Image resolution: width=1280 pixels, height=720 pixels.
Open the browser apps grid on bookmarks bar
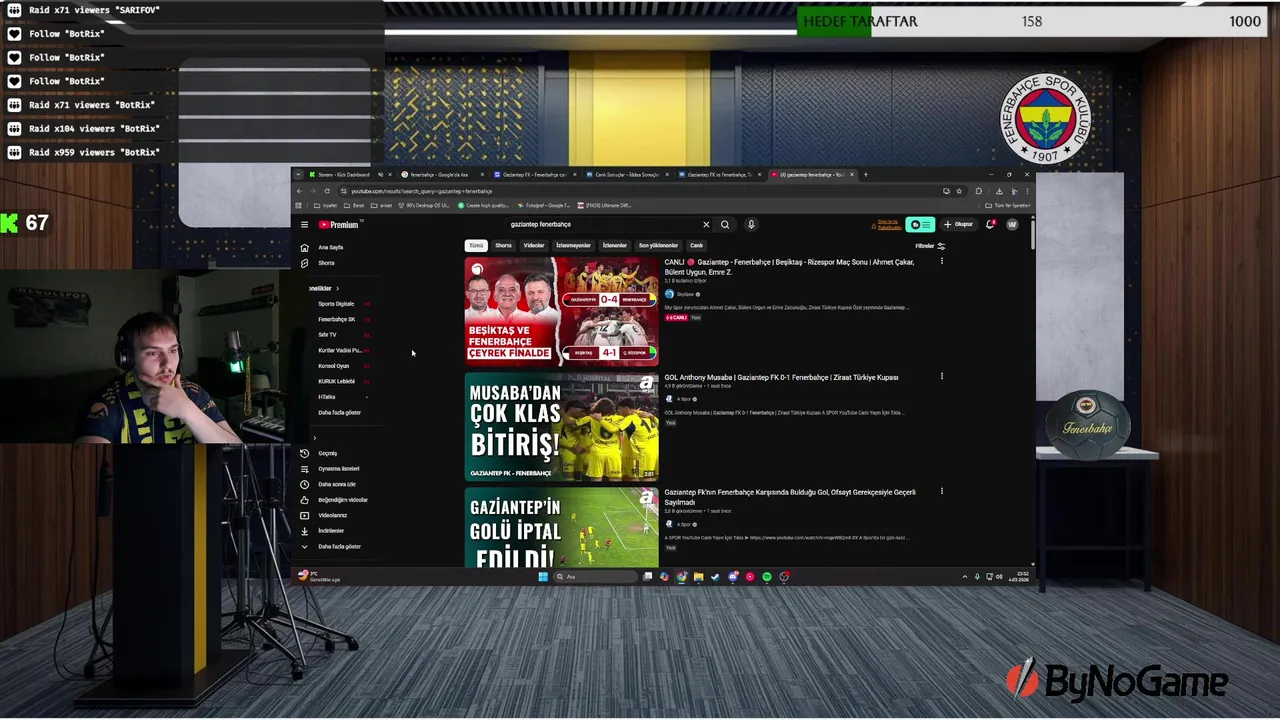pyautogui.click(x=298, y=205)
